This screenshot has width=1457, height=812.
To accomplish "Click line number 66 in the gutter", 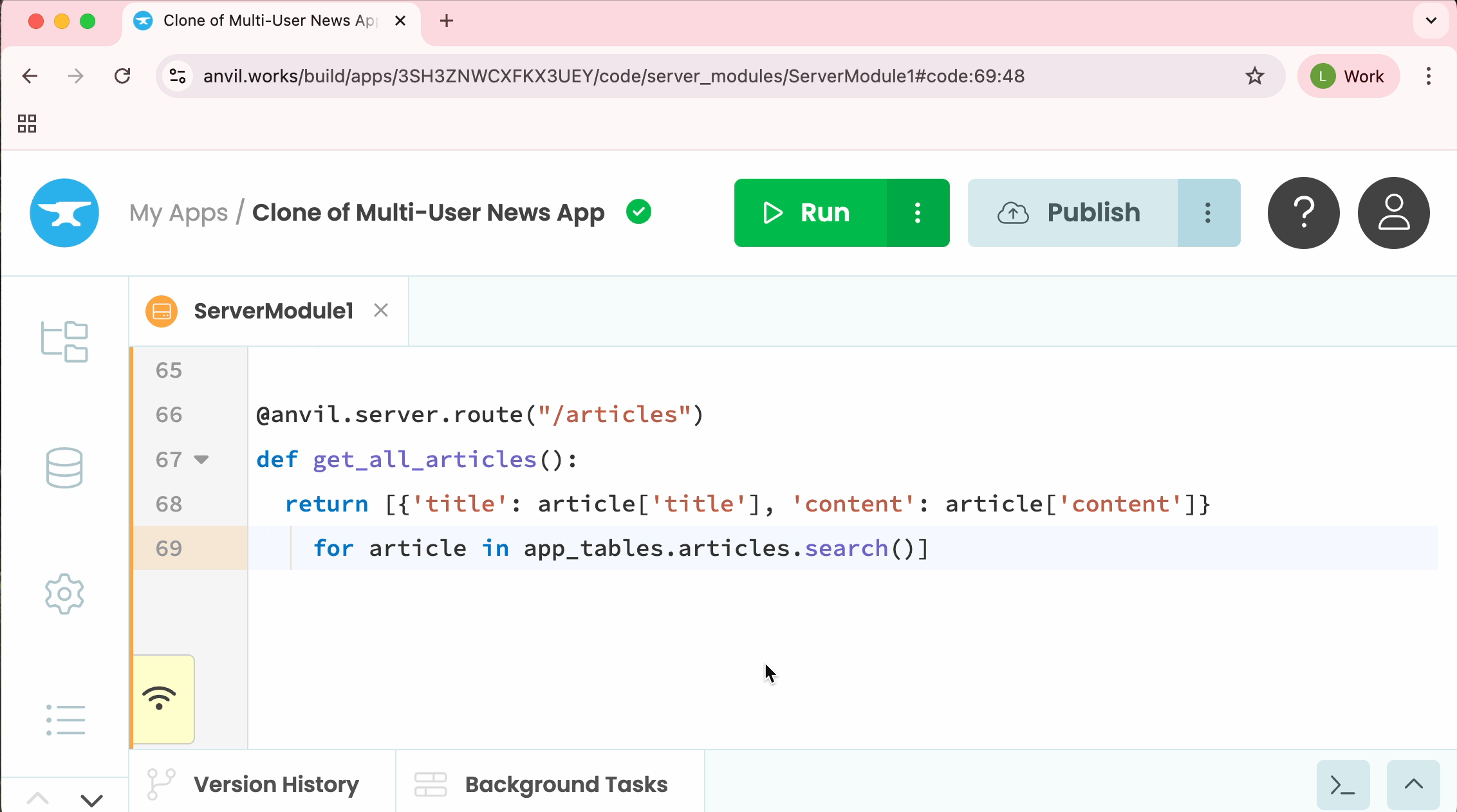I will pos(169,415).
